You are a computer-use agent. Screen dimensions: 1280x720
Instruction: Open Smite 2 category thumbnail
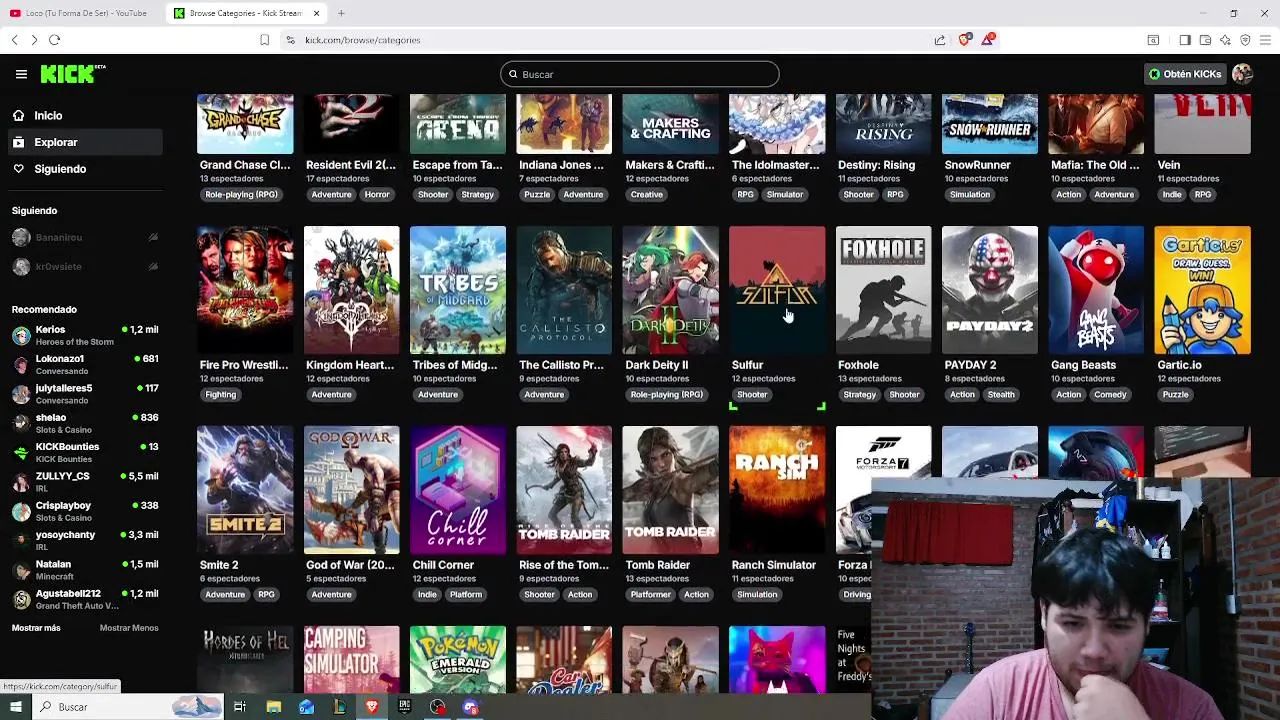tap(245, 490)
